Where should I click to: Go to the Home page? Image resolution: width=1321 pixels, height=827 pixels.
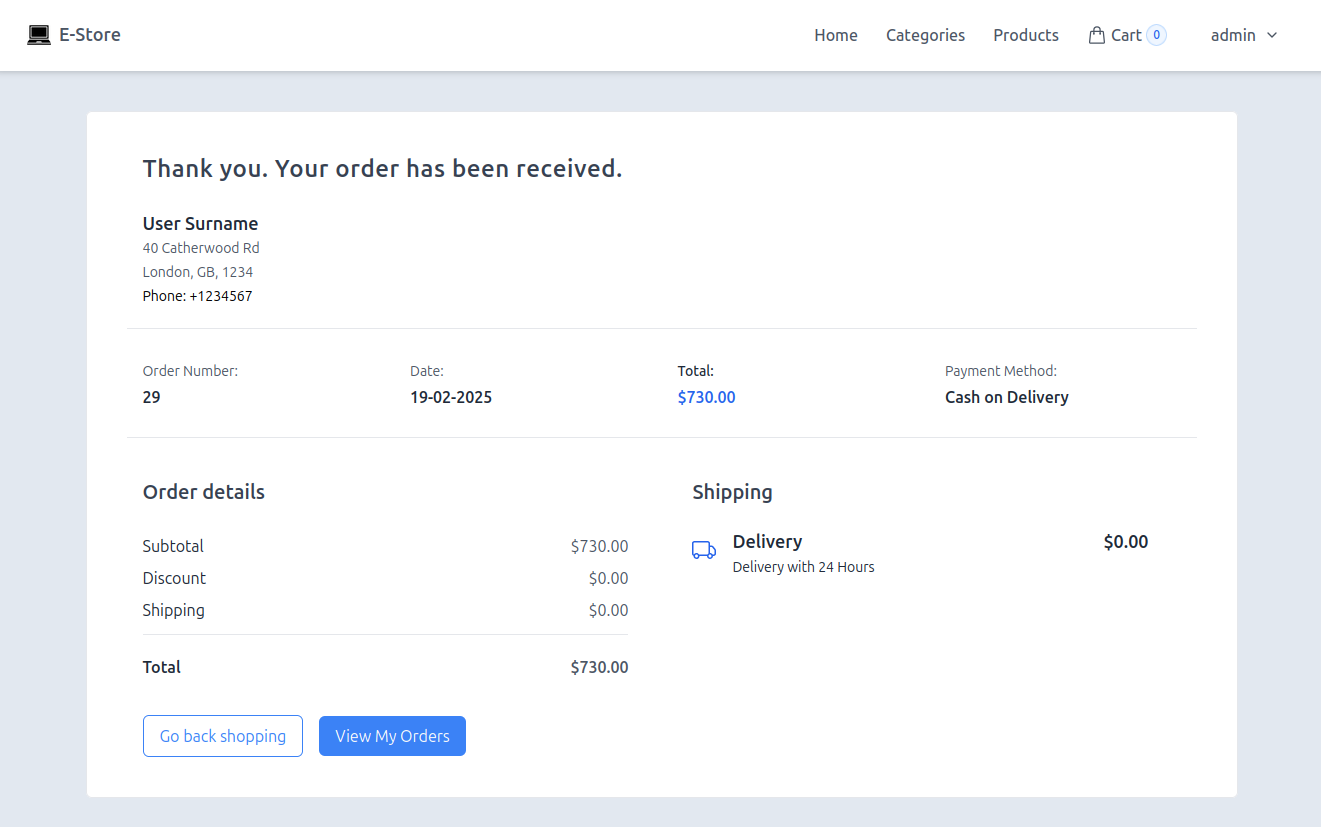[835, 35]
